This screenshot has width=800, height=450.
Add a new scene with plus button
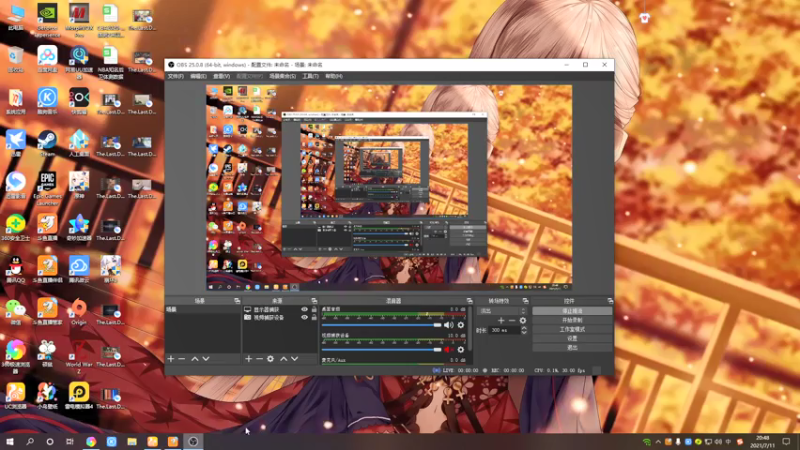[171, 359]
